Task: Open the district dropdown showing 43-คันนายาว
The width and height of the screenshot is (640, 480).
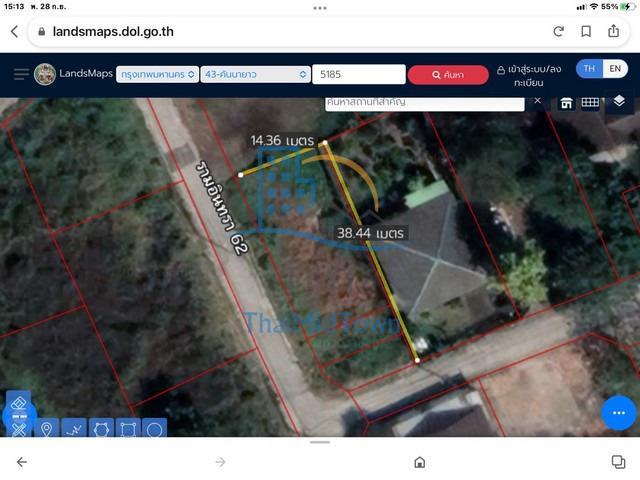Action: [256, 74]
